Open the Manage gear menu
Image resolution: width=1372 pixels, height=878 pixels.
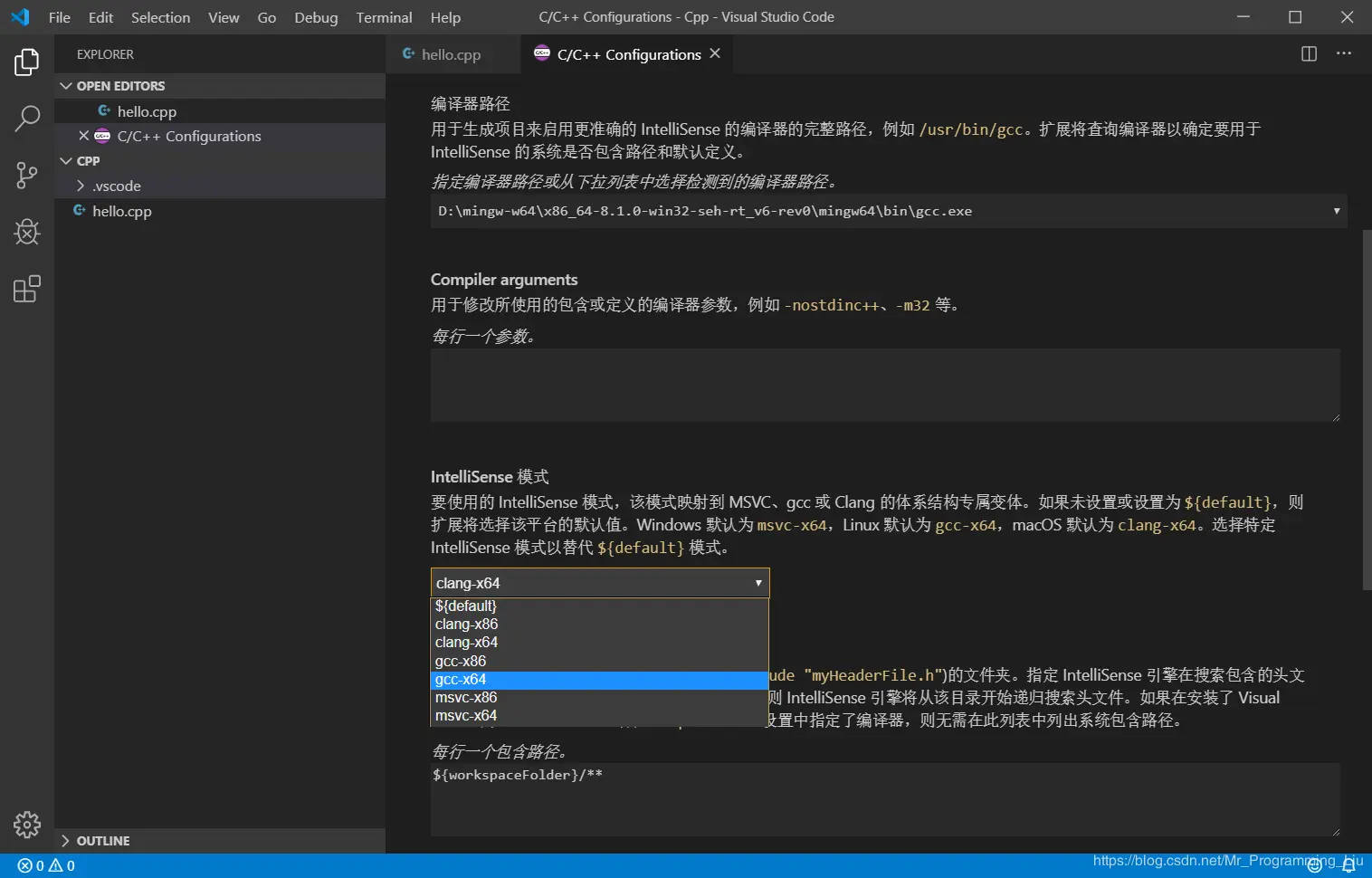[27, 825]
